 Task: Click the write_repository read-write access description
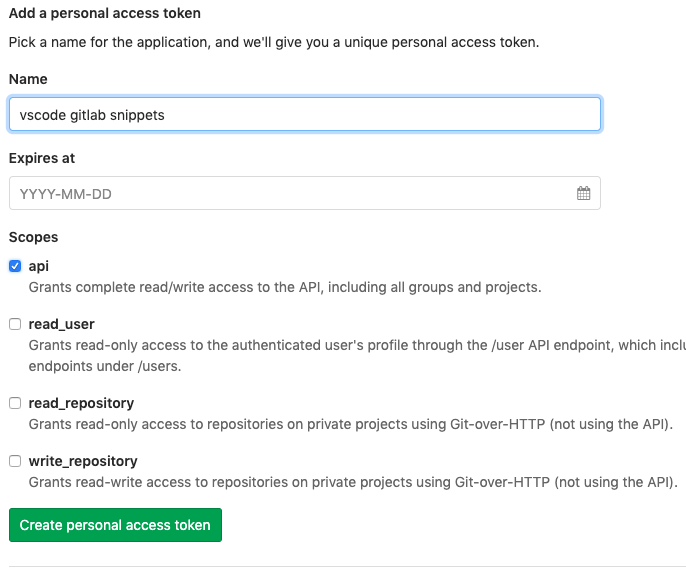click(x=353, y=482)
